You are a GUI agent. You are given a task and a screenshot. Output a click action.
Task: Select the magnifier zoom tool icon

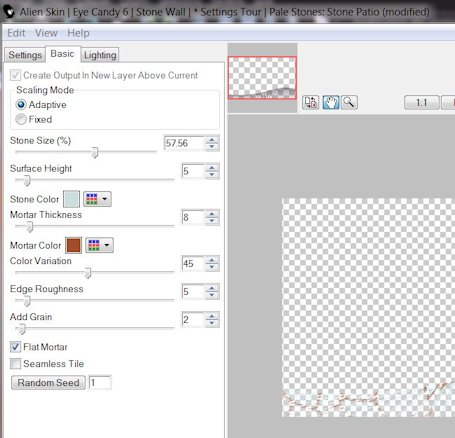(x=349, y=102)
